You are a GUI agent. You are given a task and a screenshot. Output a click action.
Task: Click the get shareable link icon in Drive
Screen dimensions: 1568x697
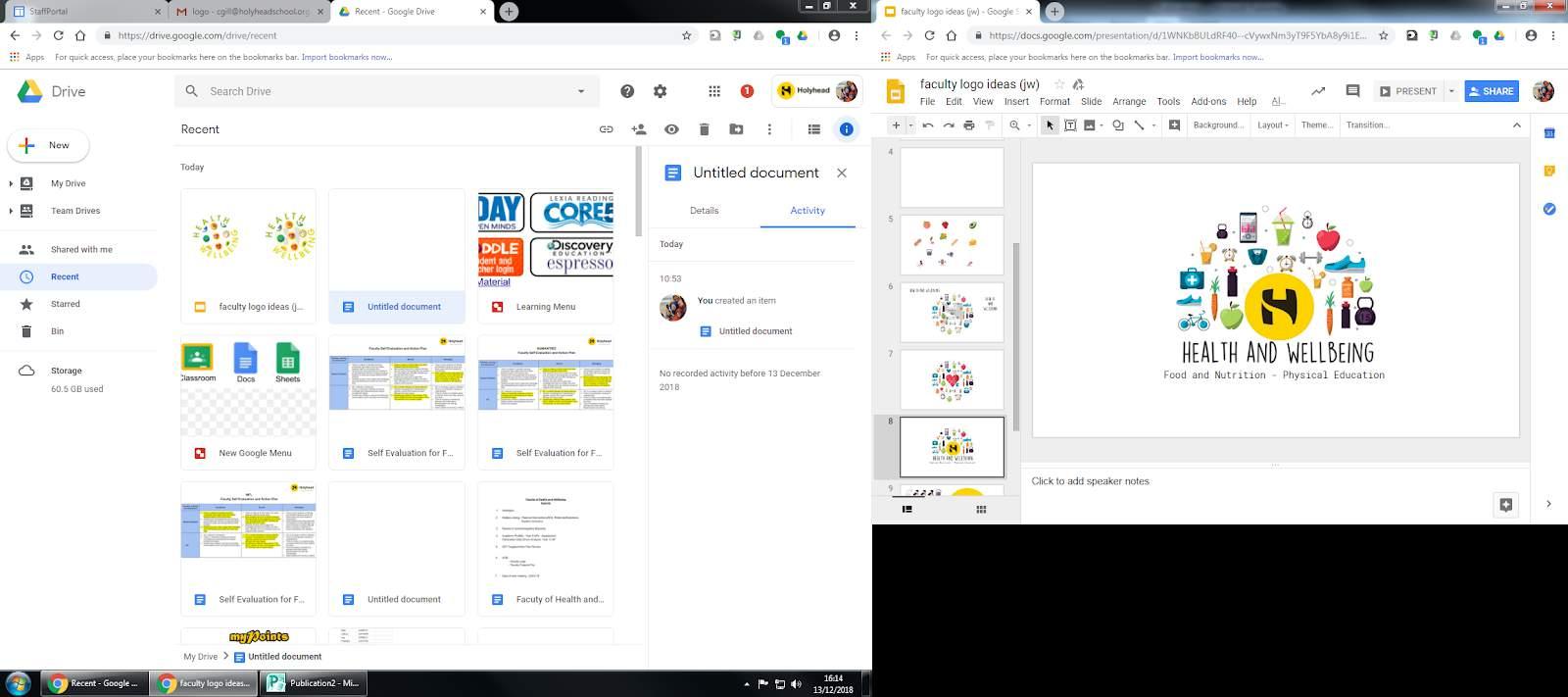tap(606, 129)
